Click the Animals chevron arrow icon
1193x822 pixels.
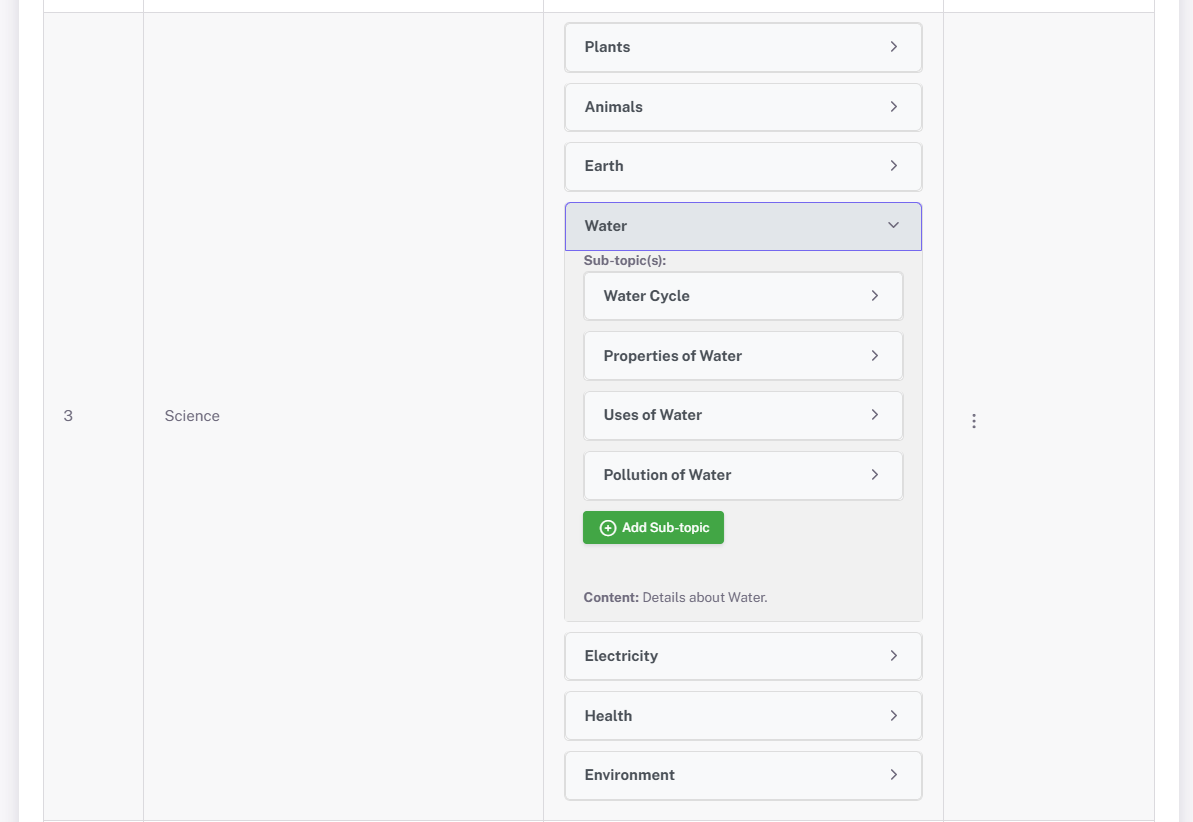pos(893,107)
